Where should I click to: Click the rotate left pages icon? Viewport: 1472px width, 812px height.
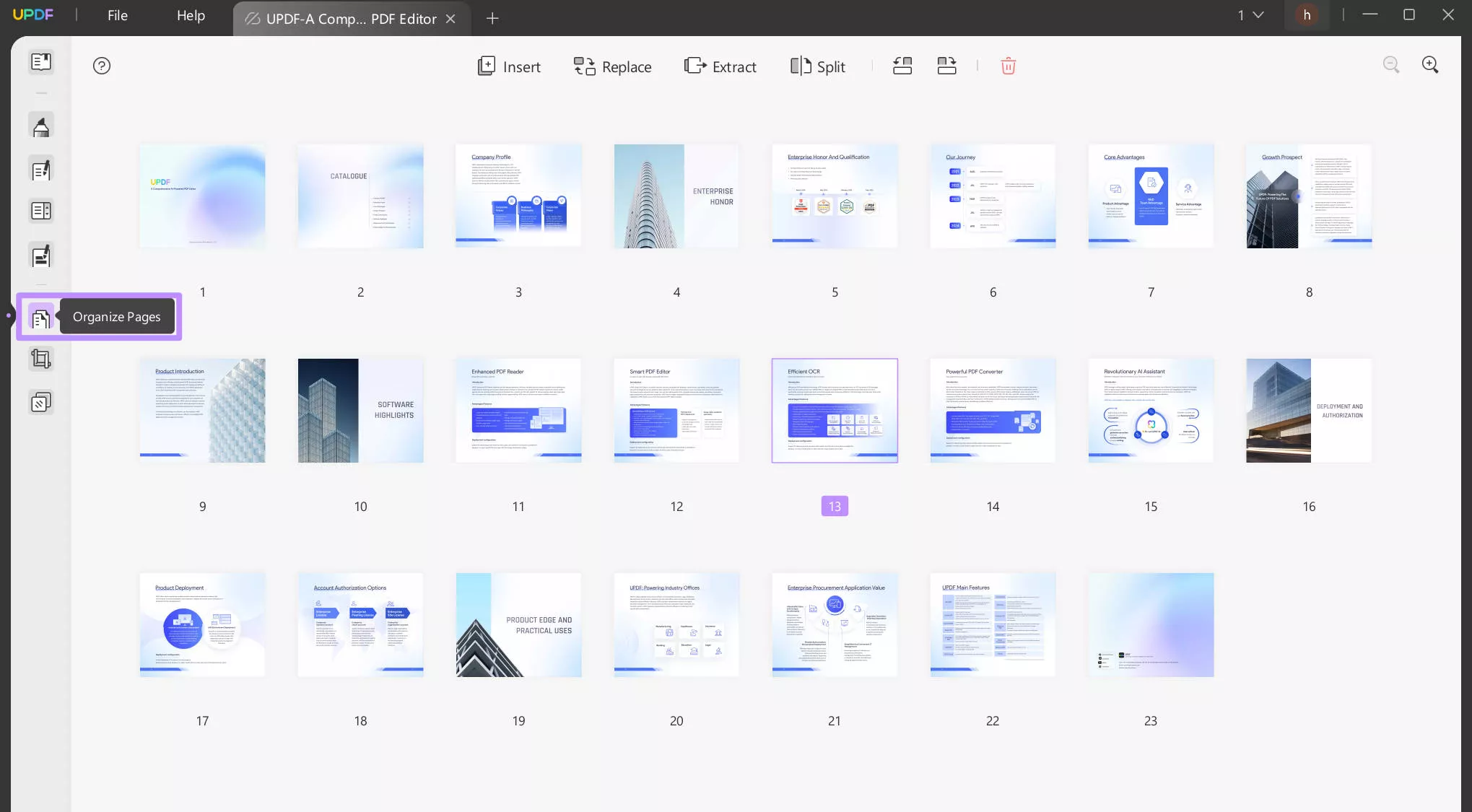point(901,66)
